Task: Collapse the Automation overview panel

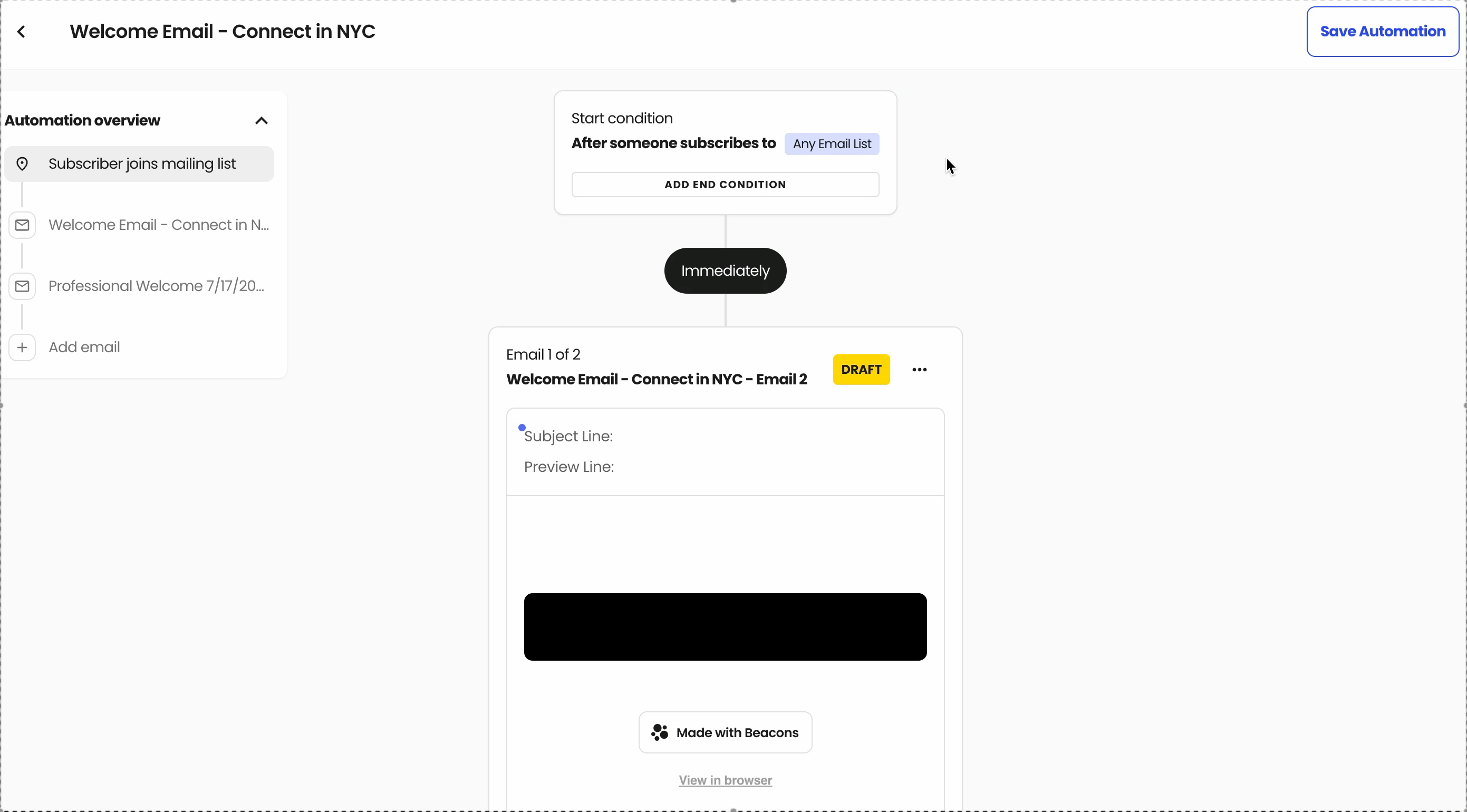Action: coord(262,121)
